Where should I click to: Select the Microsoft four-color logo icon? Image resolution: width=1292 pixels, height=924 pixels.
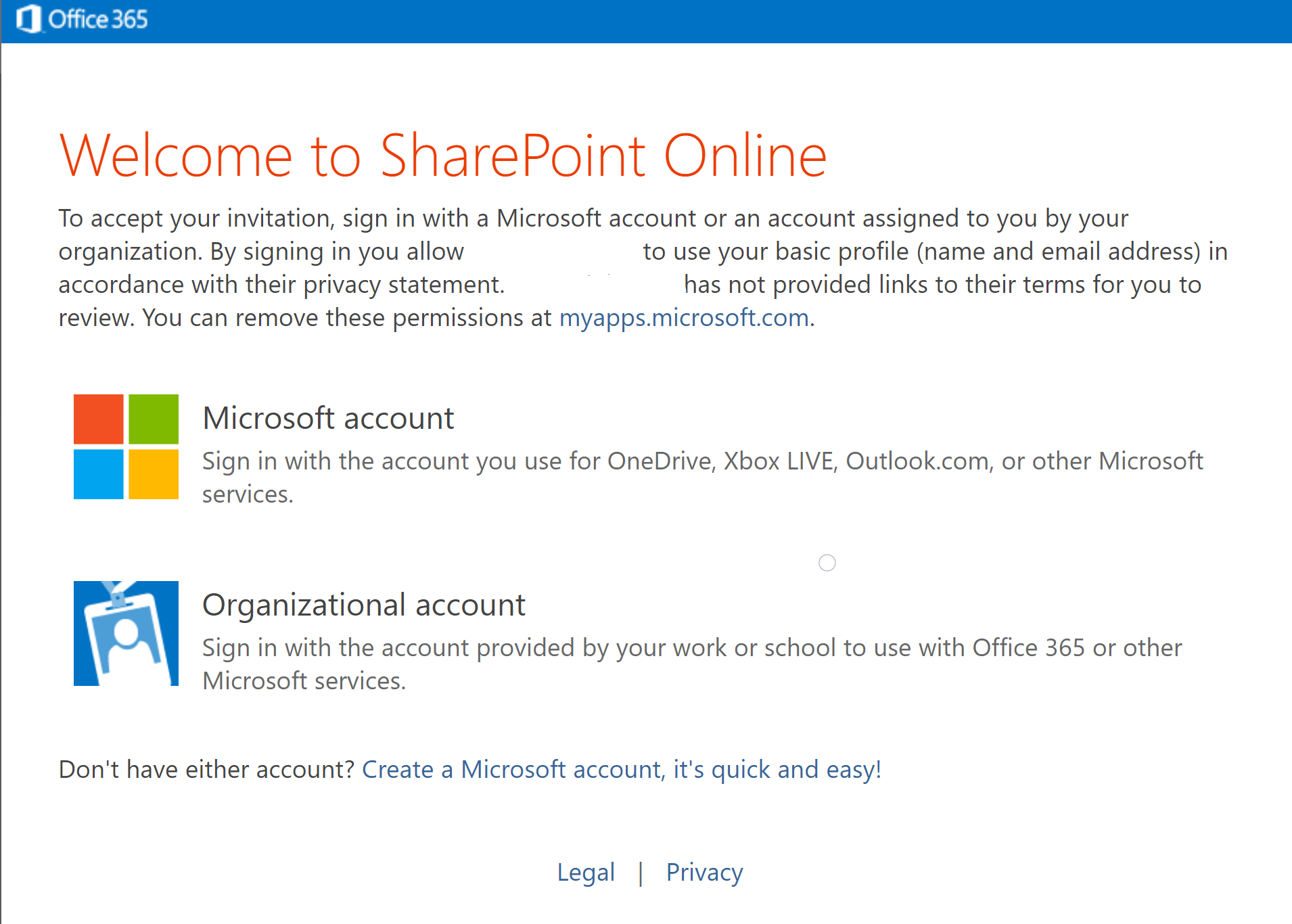point(126,446)
